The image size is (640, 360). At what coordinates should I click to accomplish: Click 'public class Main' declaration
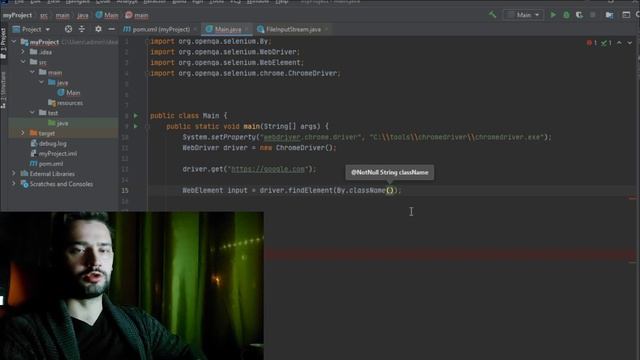(188, 116)
